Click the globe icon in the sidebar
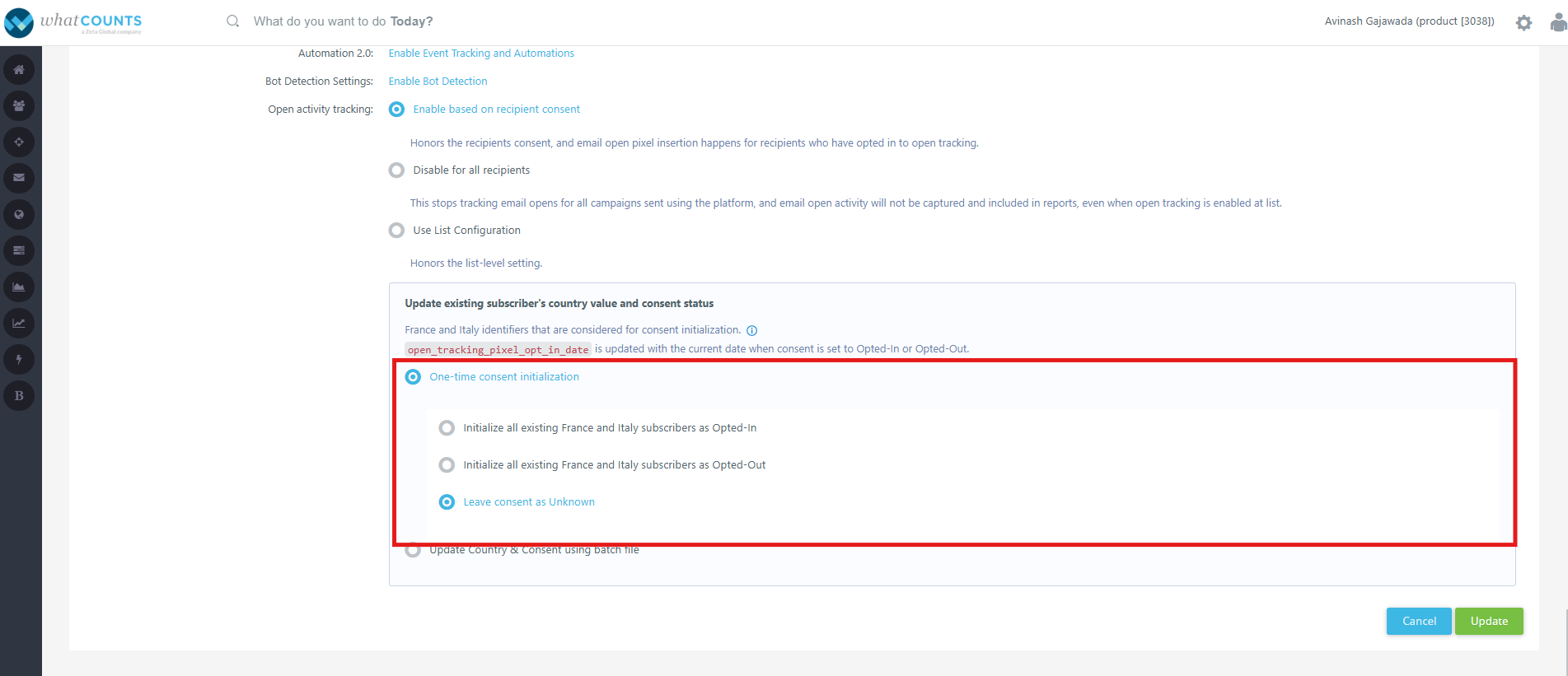This screenshot has width=1568, height=676. (19, 215)
